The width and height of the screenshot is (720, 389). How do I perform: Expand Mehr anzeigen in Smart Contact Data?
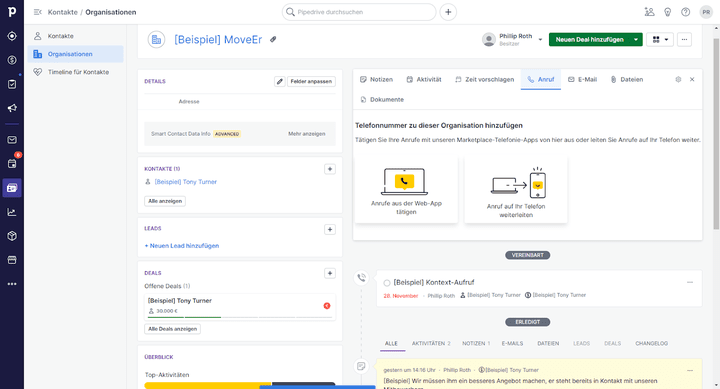click(x=307, y=134)
